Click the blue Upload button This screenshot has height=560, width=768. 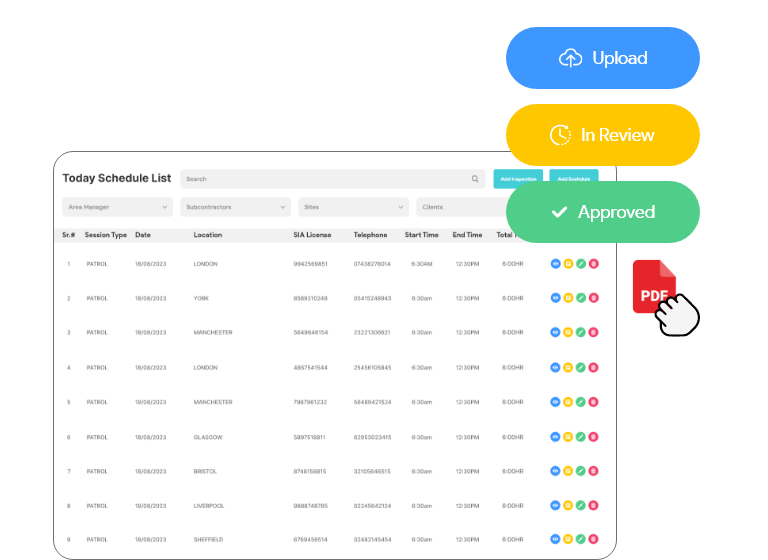[603, 58]
